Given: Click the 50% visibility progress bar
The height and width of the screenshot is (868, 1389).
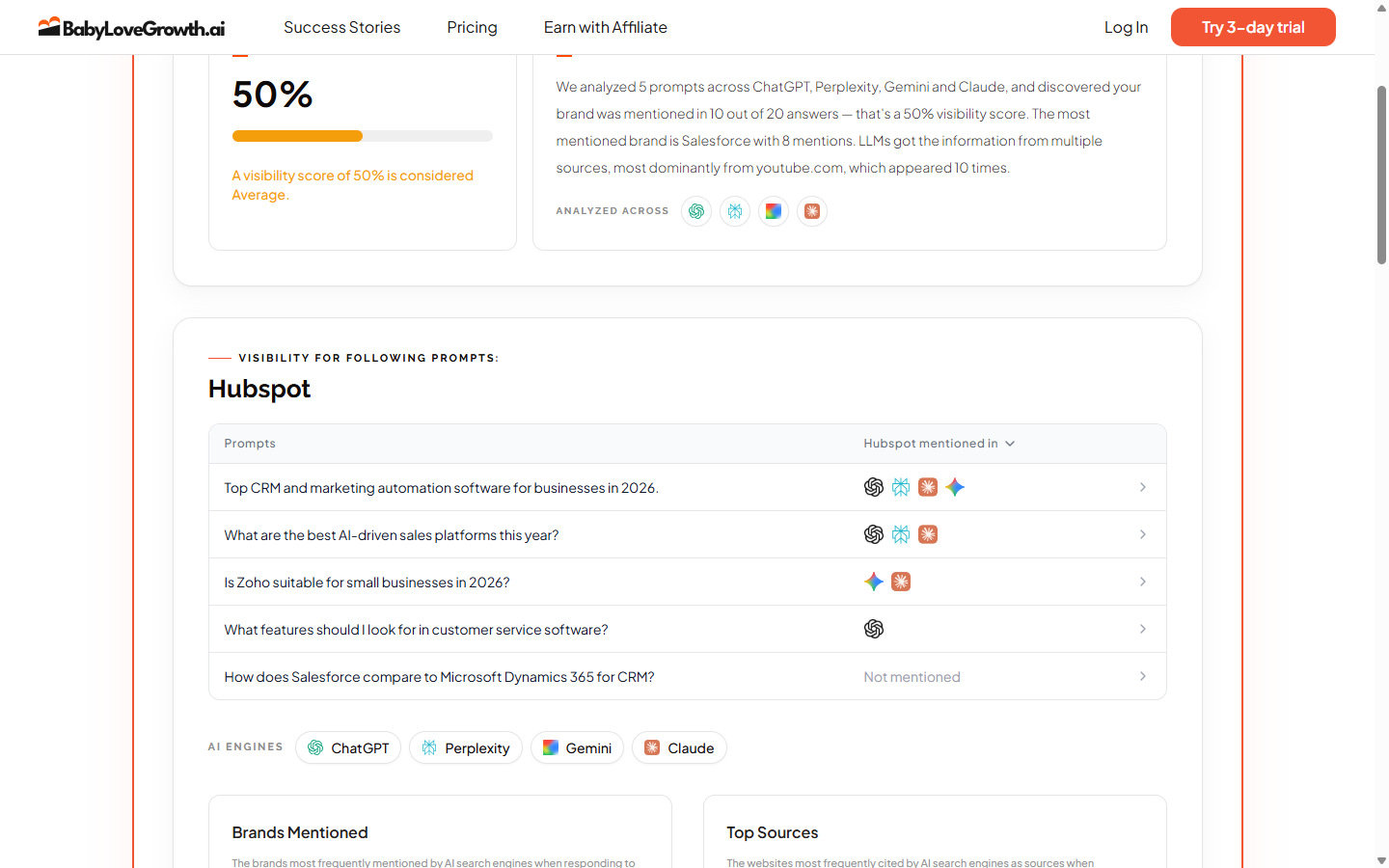Looking at the screenshot, I should pyautogui.click(x=362, y=136).
